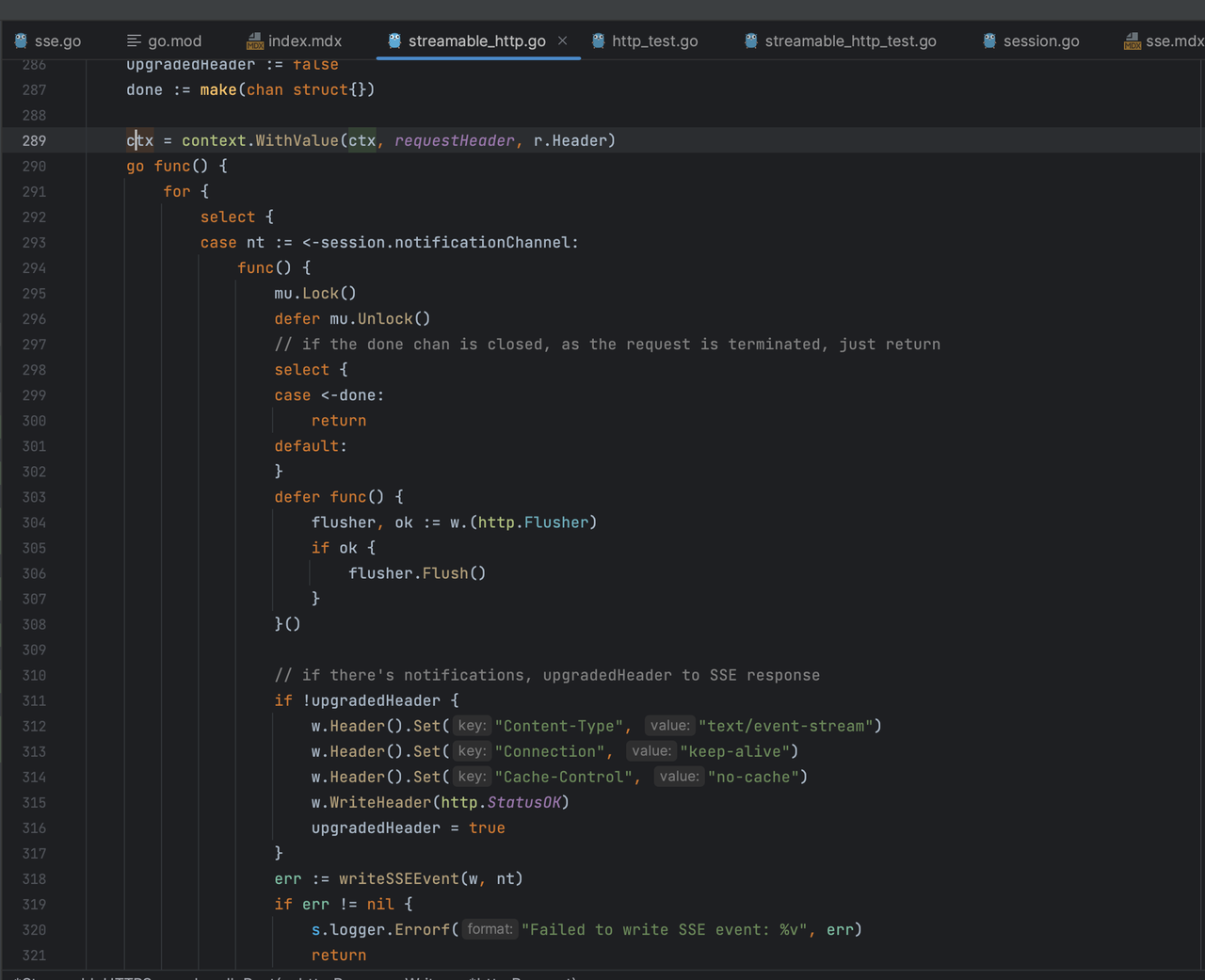Click the MDX file icon on index.mdx tab
The height and width of the screenshot is (980, 1205).
(x=254, y=40)
